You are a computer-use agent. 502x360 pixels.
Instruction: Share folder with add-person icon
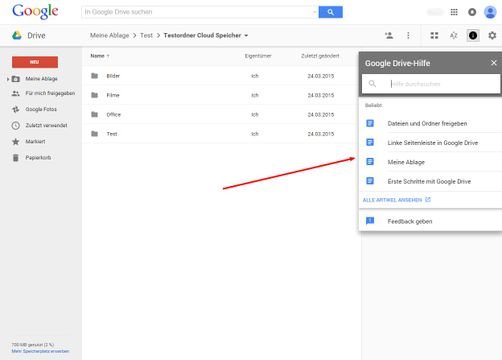(389, 35)
